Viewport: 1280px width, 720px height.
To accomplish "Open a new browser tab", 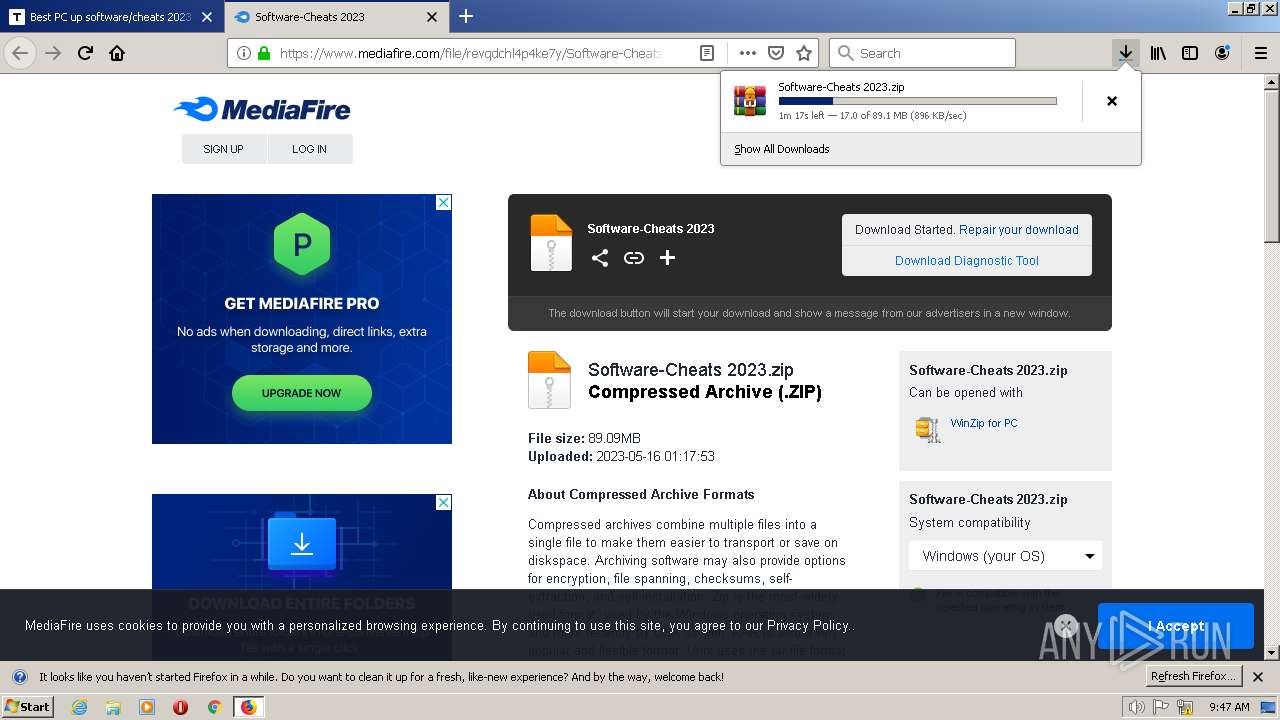I will [466, 16].
